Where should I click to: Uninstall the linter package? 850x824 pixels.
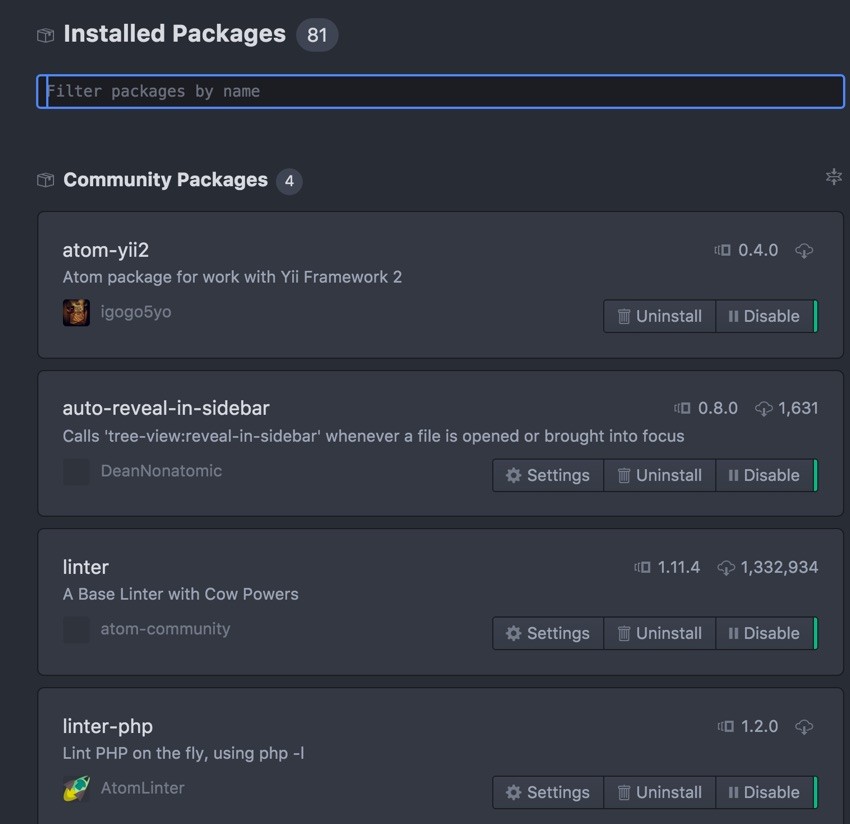pyautogui.click(x=660, y=633)
